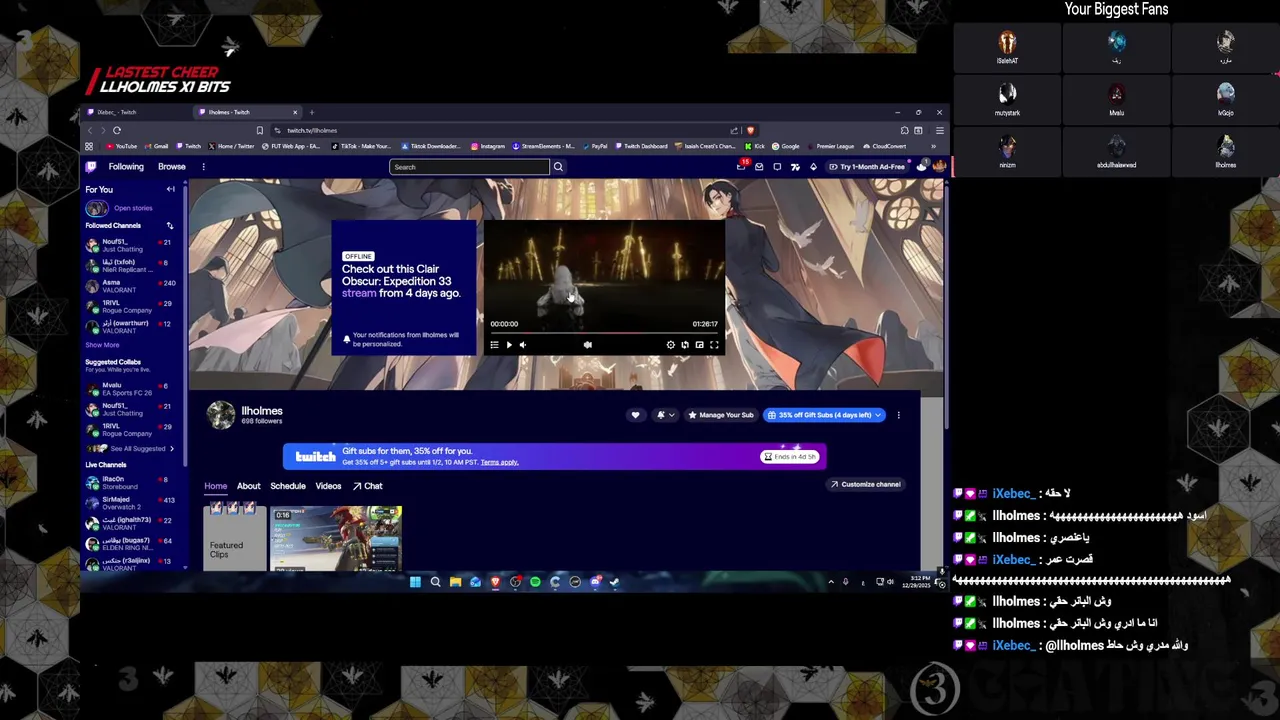
Task: Click Open stories link
Action: click(133, 208)
